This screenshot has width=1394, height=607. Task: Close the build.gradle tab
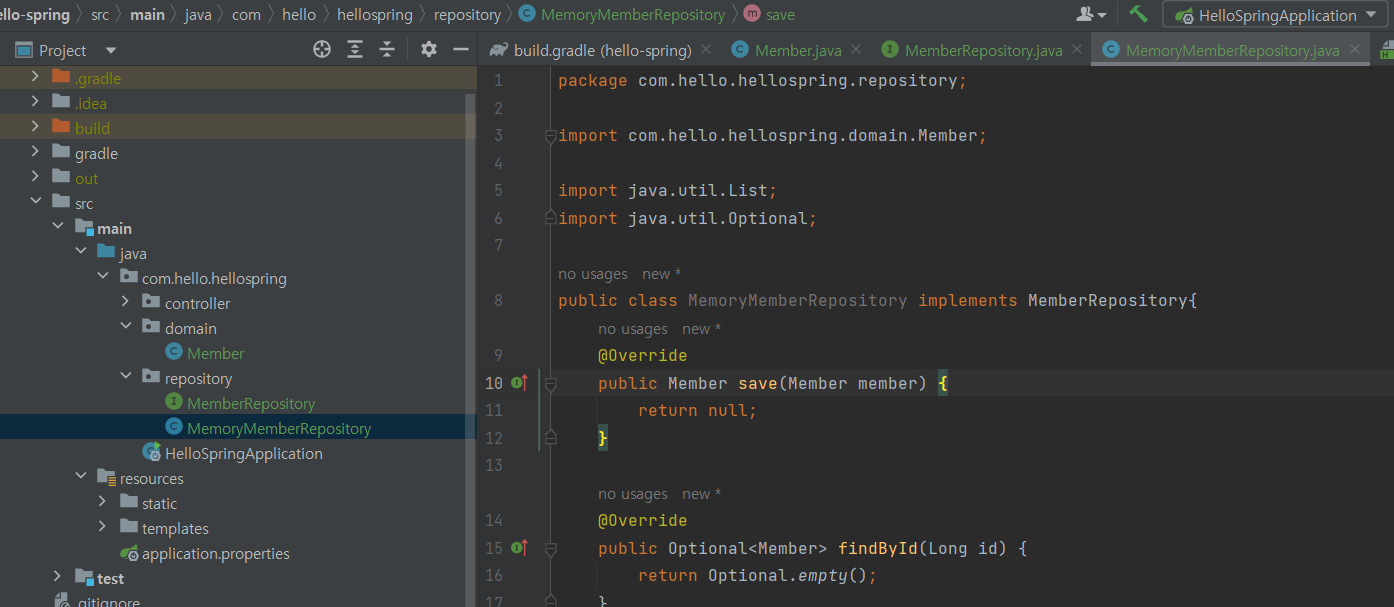click(x=706, y=49)
